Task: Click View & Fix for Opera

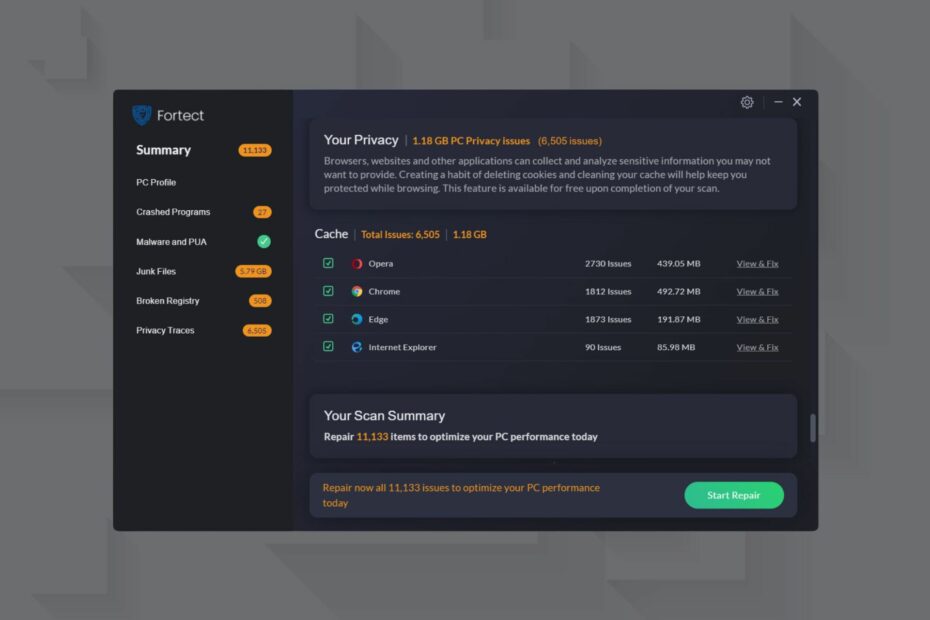Action: click(757, 263)
